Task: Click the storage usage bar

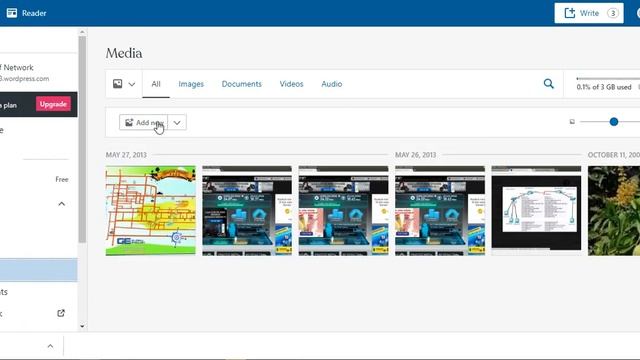Action: (x=608, y=78)
